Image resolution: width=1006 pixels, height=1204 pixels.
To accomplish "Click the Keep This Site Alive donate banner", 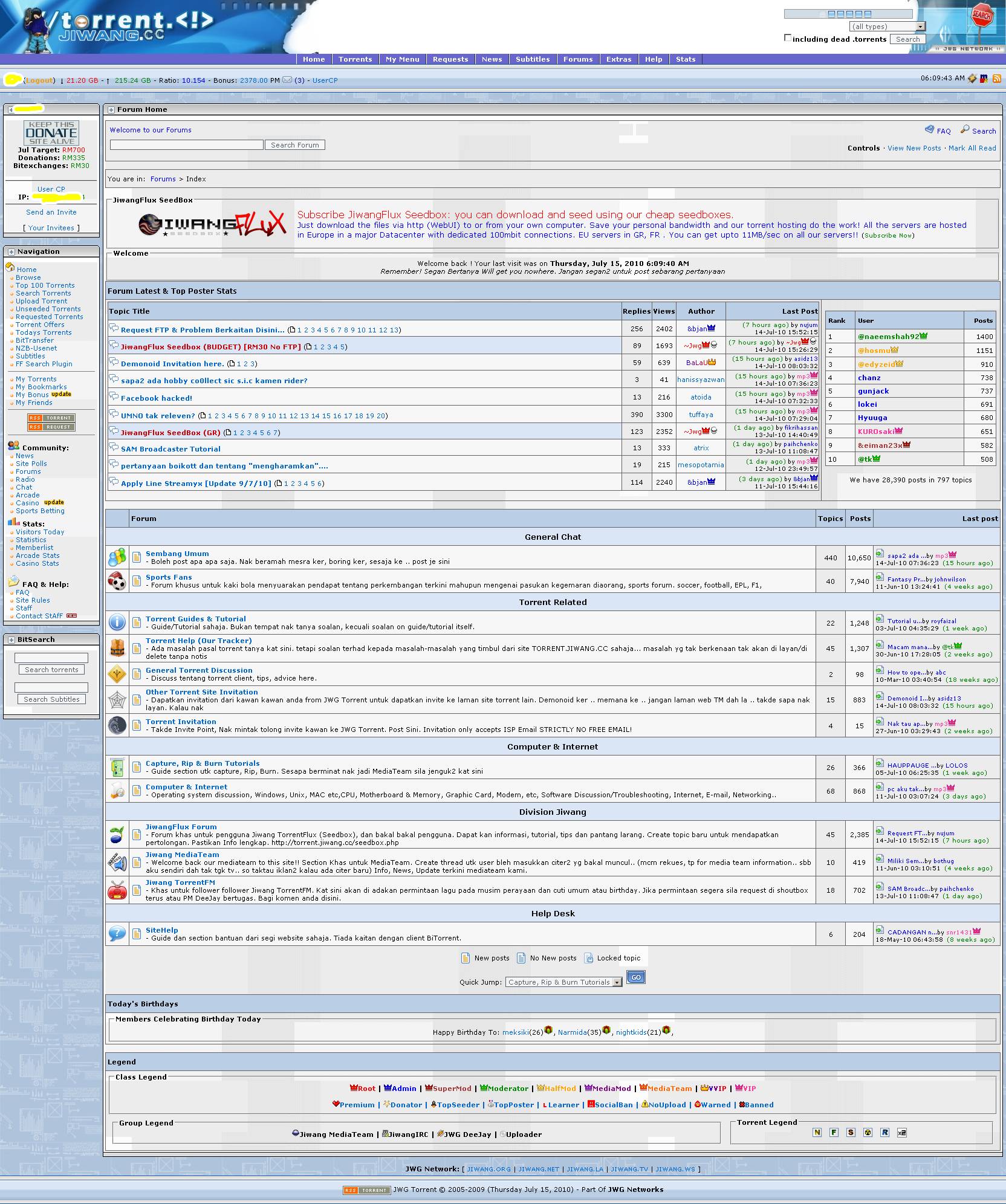I will [x=51, y=133].
